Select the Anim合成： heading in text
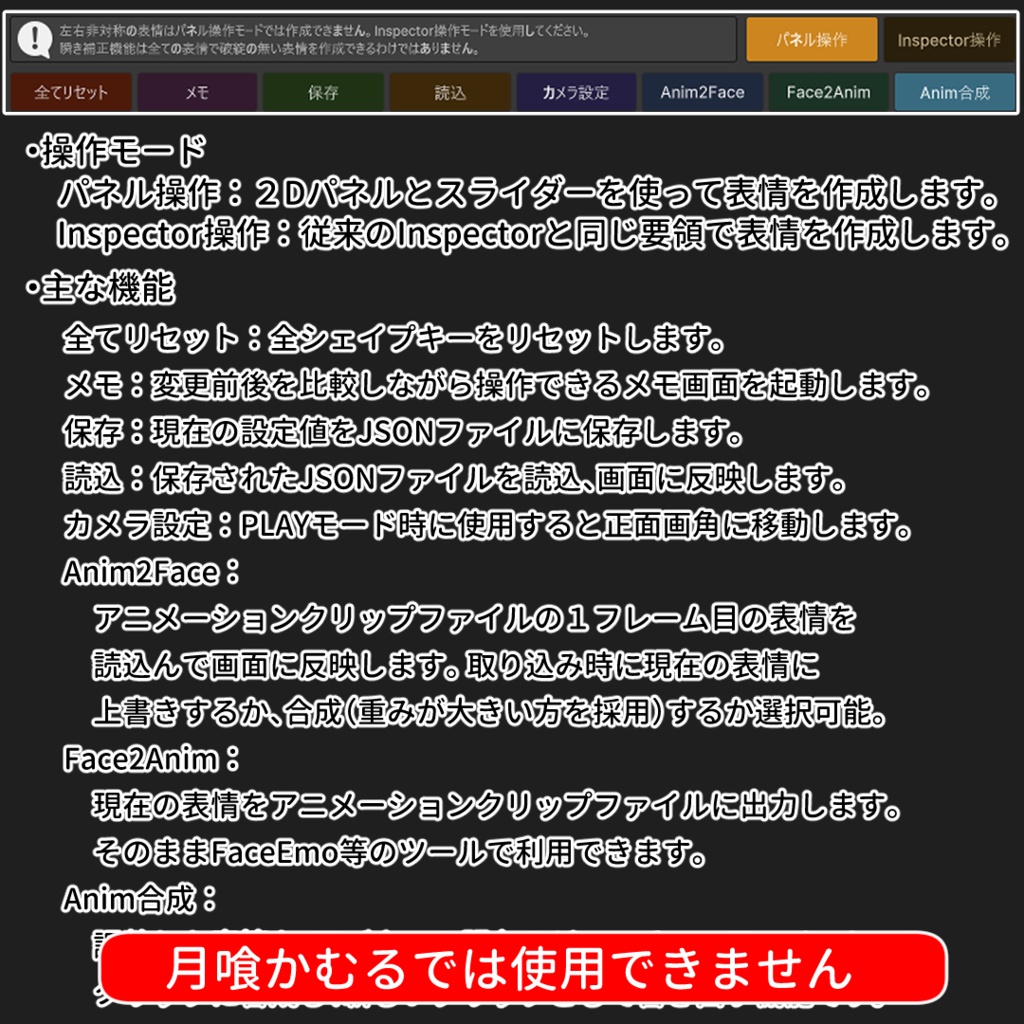Viewport: 1024px width, 1024px height. (138, 899)
